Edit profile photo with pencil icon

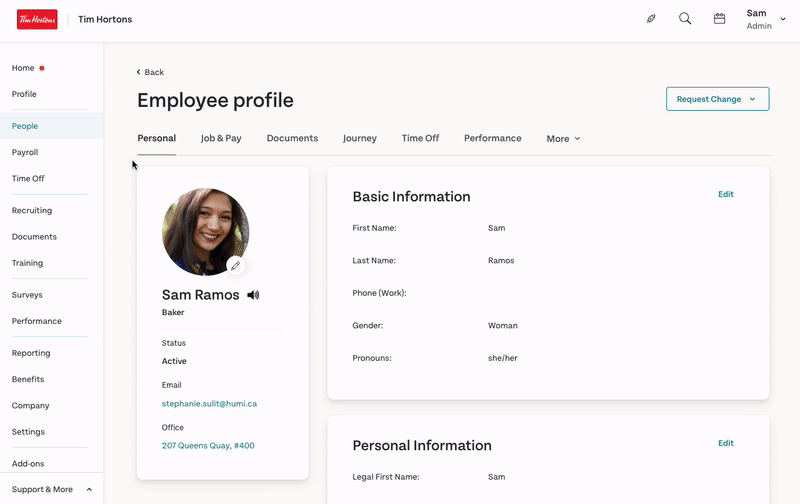click(235, 266)
